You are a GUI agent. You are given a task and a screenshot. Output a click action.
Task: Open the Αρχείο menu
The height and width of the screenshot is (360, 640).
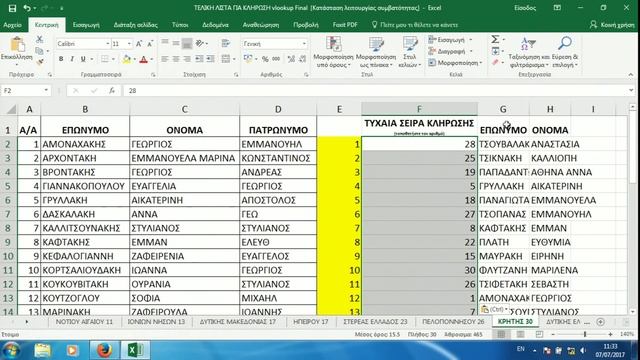[x=12, y=25]
